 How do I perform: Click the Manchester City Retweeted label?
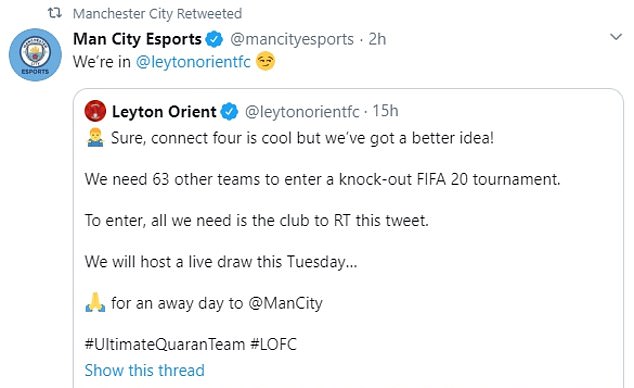coord(157,14)
